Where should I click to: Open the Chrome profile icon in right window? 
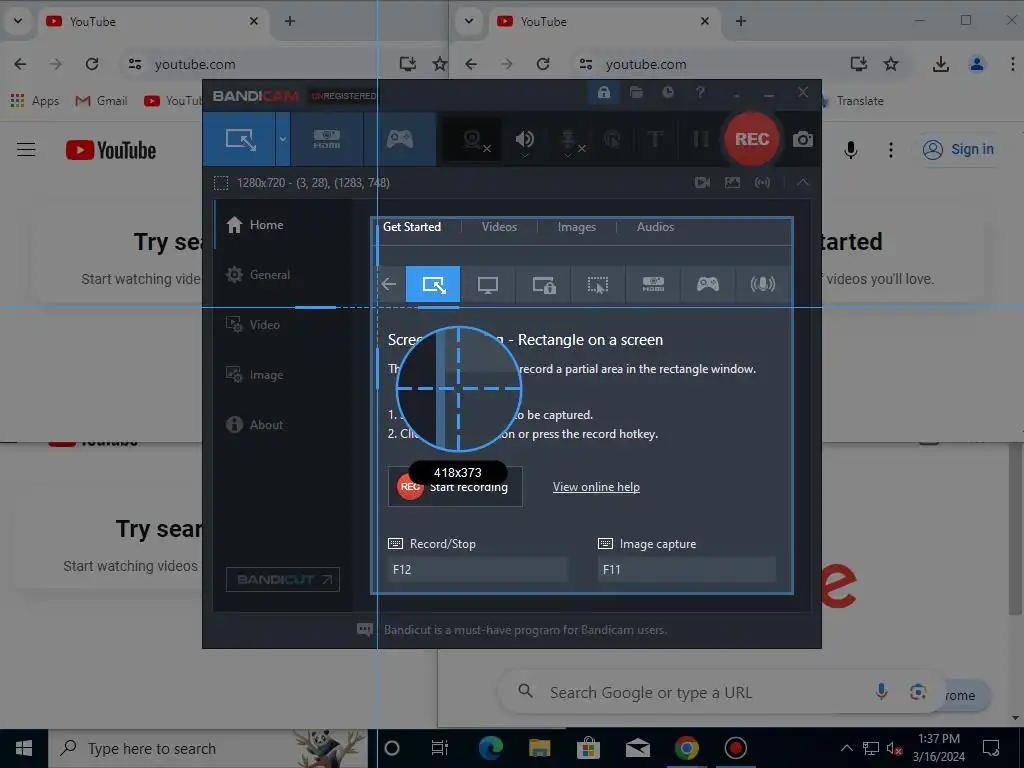(x=977, y=64)
